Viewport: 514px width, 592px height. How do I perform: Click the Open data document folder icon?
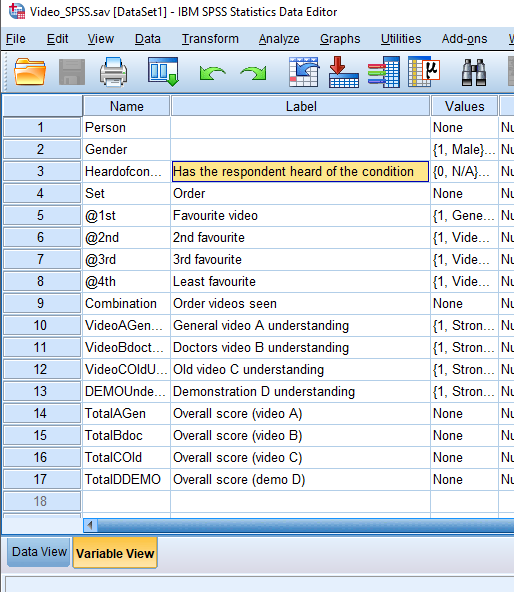30,72
